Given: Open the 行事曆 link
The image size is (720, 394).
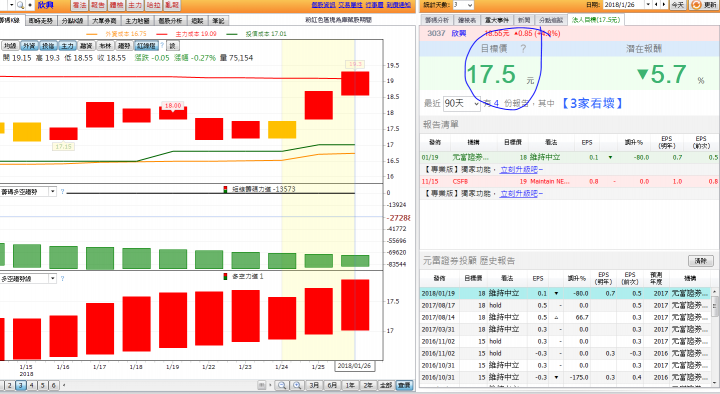Looking at the screenshot, I should click(x=374, y=5).
